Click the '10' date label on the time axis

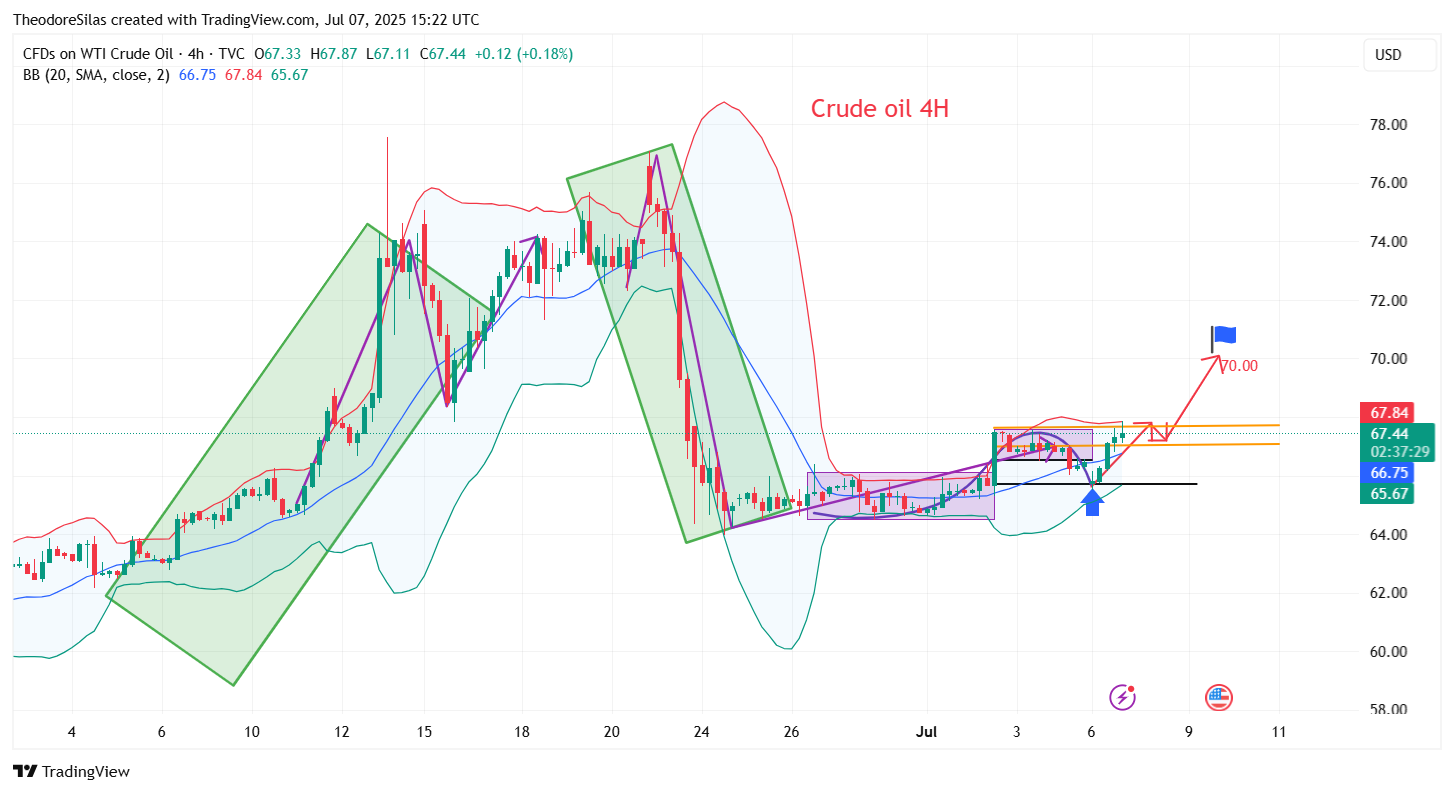click(252, 732)
